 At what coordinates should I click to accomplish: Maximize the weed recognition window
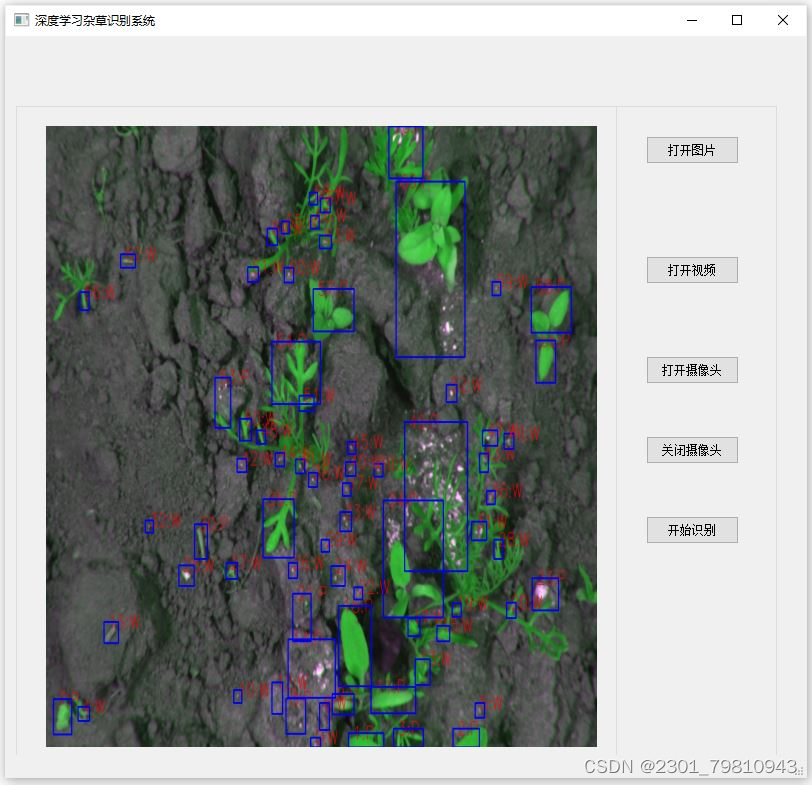(x=737, y=20)
